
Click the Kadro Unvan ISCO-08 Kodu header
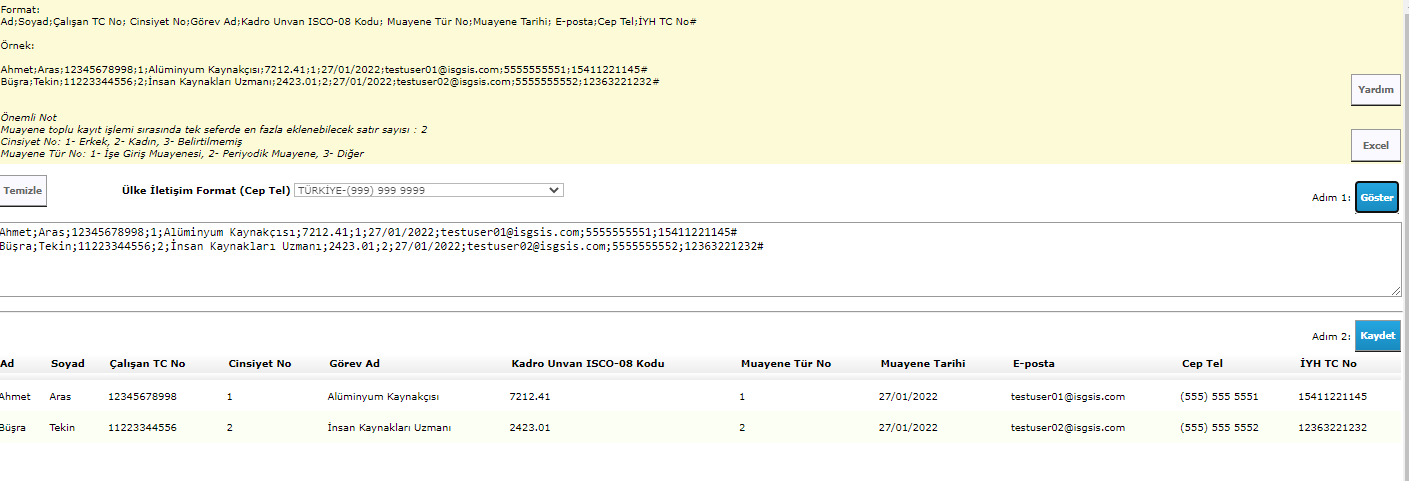pyautogui.click(x=587, y=364)
